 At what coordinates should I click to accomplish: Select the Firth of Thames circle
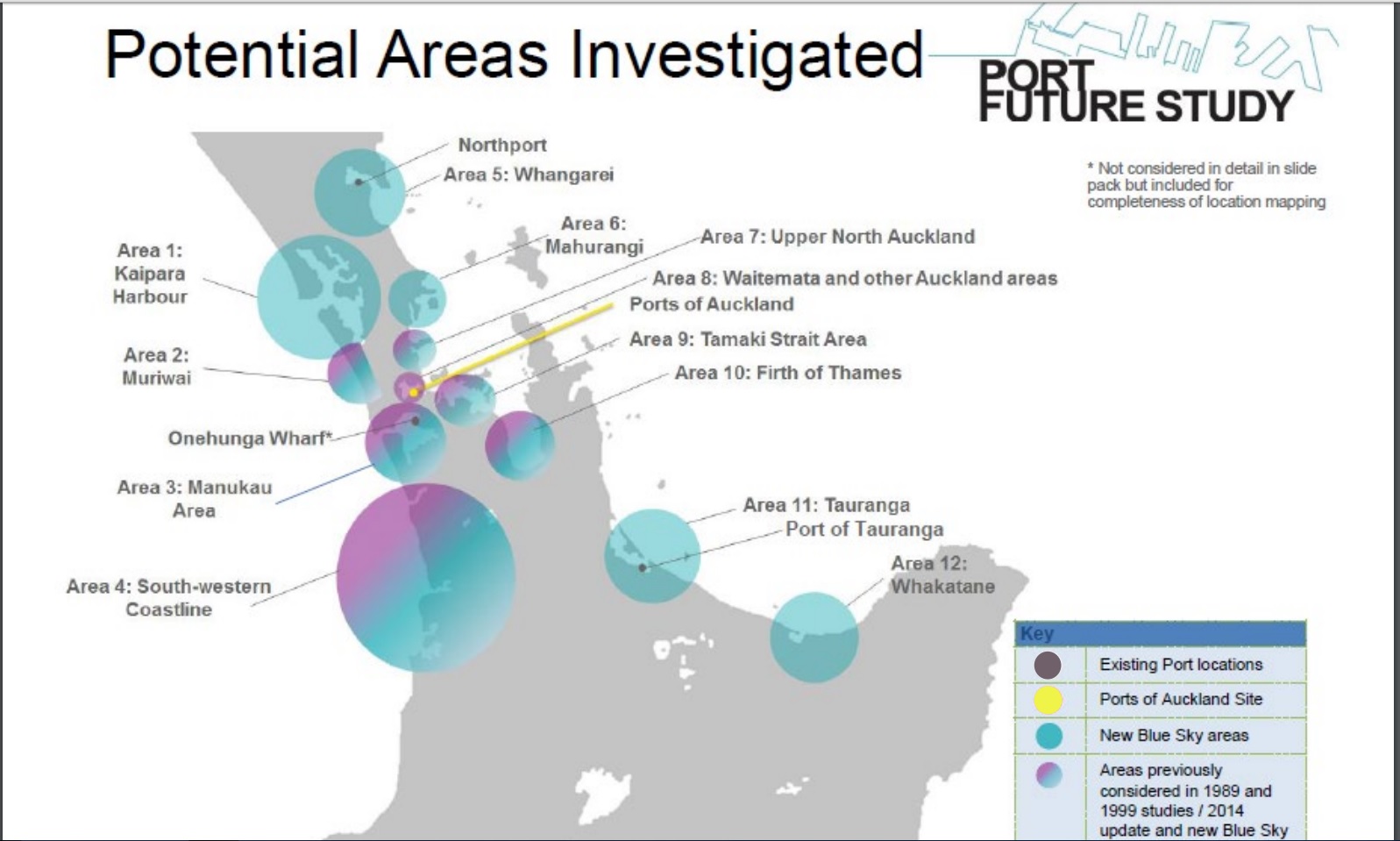(x=519, y=445)
